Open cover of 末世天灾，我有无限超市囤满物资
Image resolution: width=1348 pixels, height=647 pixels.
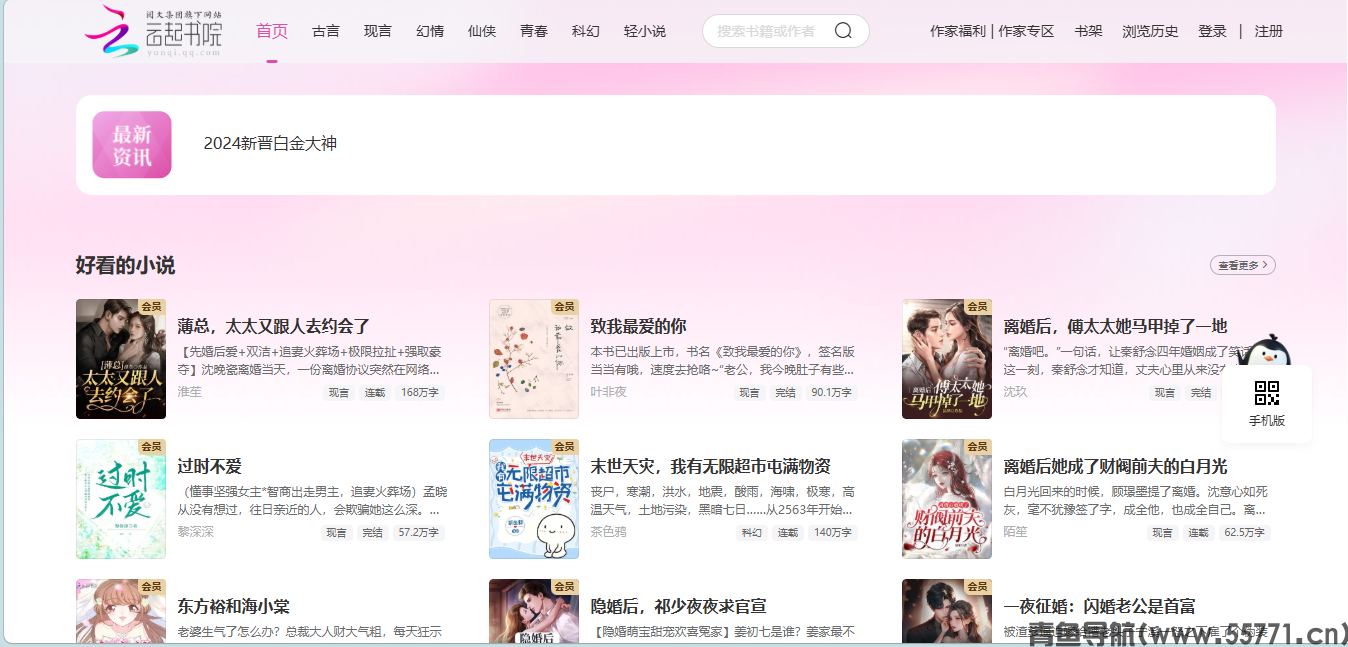pyautogui.click(x=534, y=499)
